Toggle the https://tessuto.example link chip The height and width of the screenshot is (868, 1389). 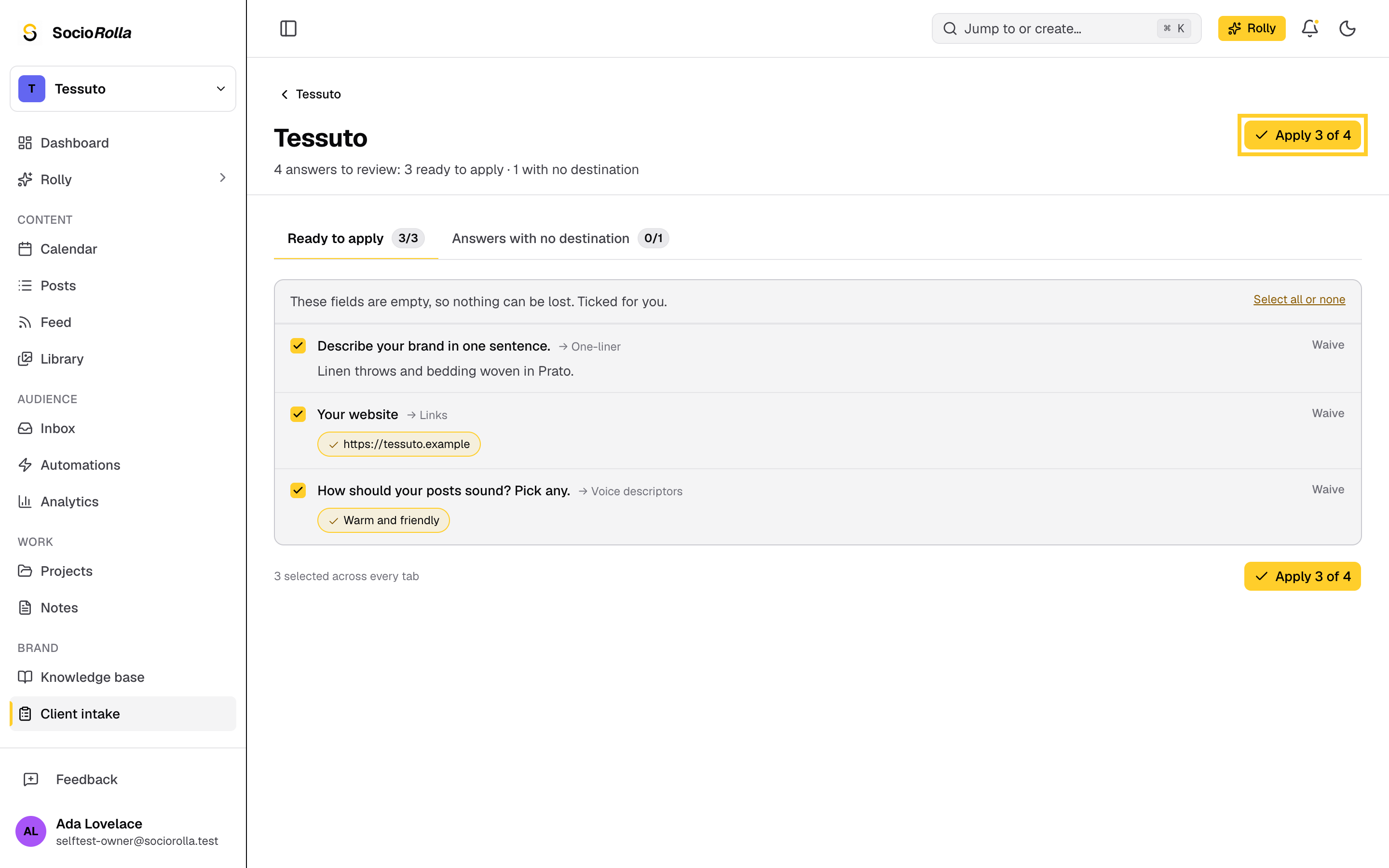[399, 444]
